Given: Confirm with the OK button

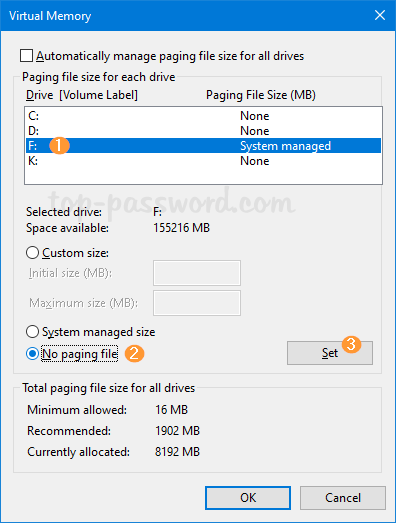Looking at the screenshot, I should pos(248,498).
